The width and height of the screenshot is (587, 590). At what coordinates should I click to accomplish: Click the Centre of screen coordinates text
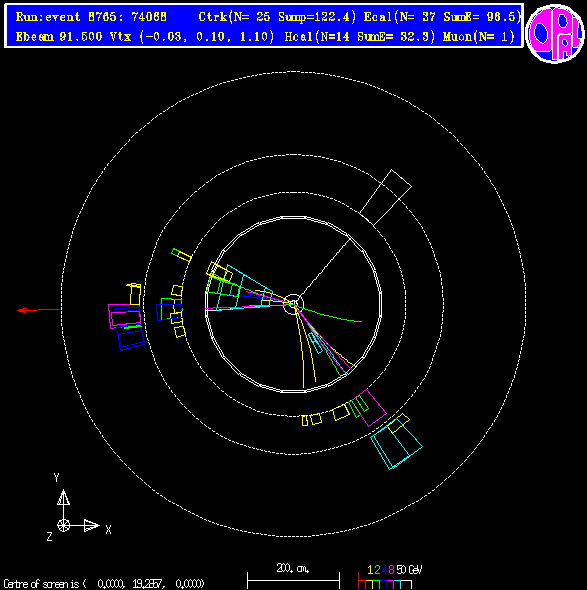click(104, 584)
